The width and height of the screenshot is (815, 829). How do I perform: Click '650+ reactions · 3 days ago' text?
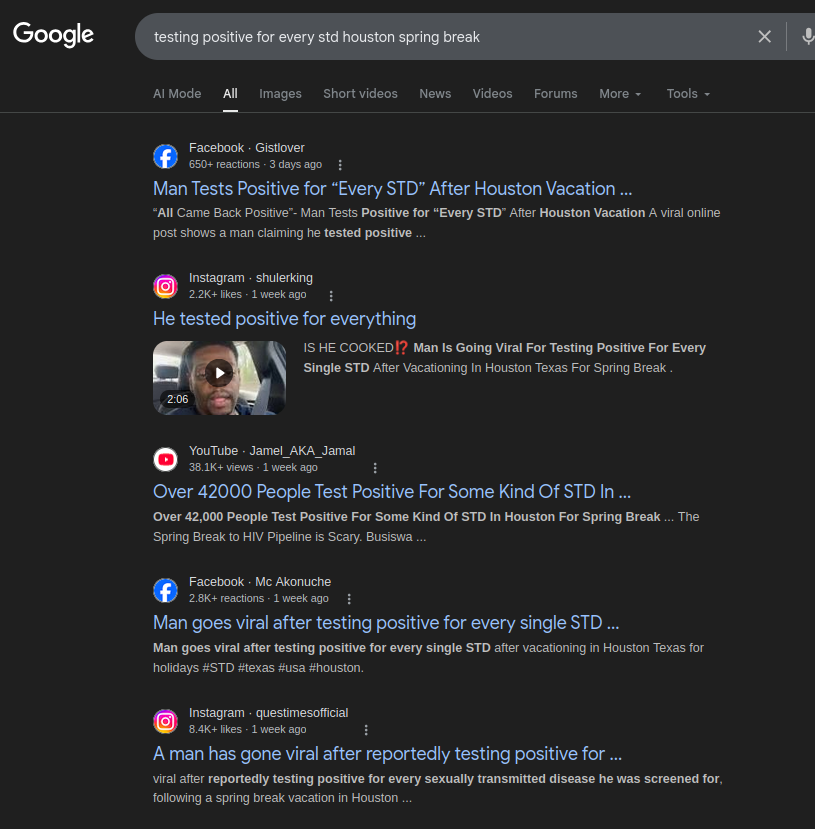(x=255, y=164)
